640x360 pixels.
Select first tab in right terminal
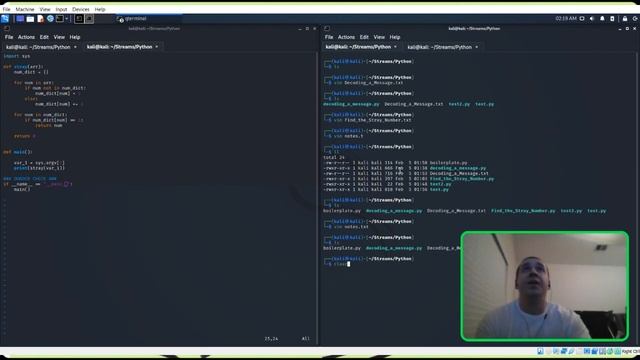(x=361, y=47)
